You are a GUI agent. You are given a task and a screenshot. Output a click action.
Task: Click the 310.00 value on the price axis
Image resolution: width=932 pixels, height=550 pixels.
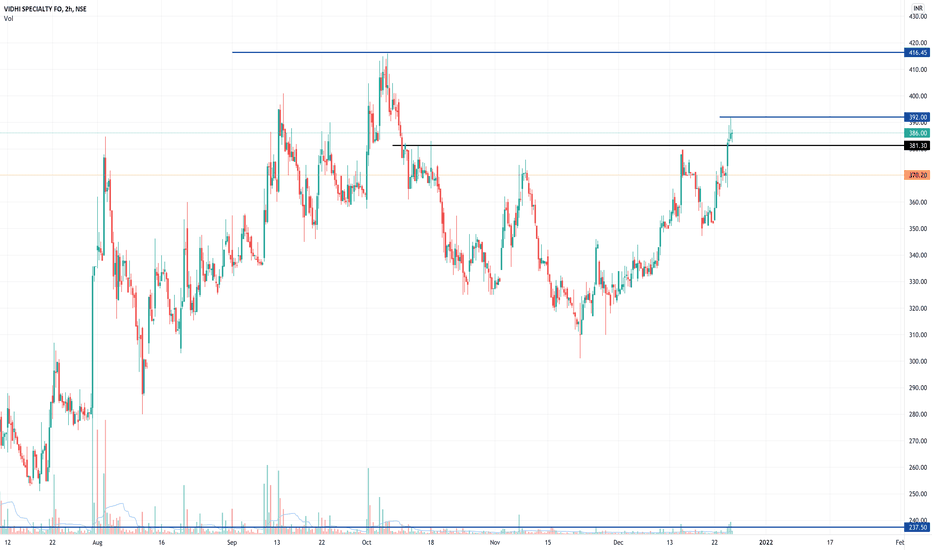918,335
